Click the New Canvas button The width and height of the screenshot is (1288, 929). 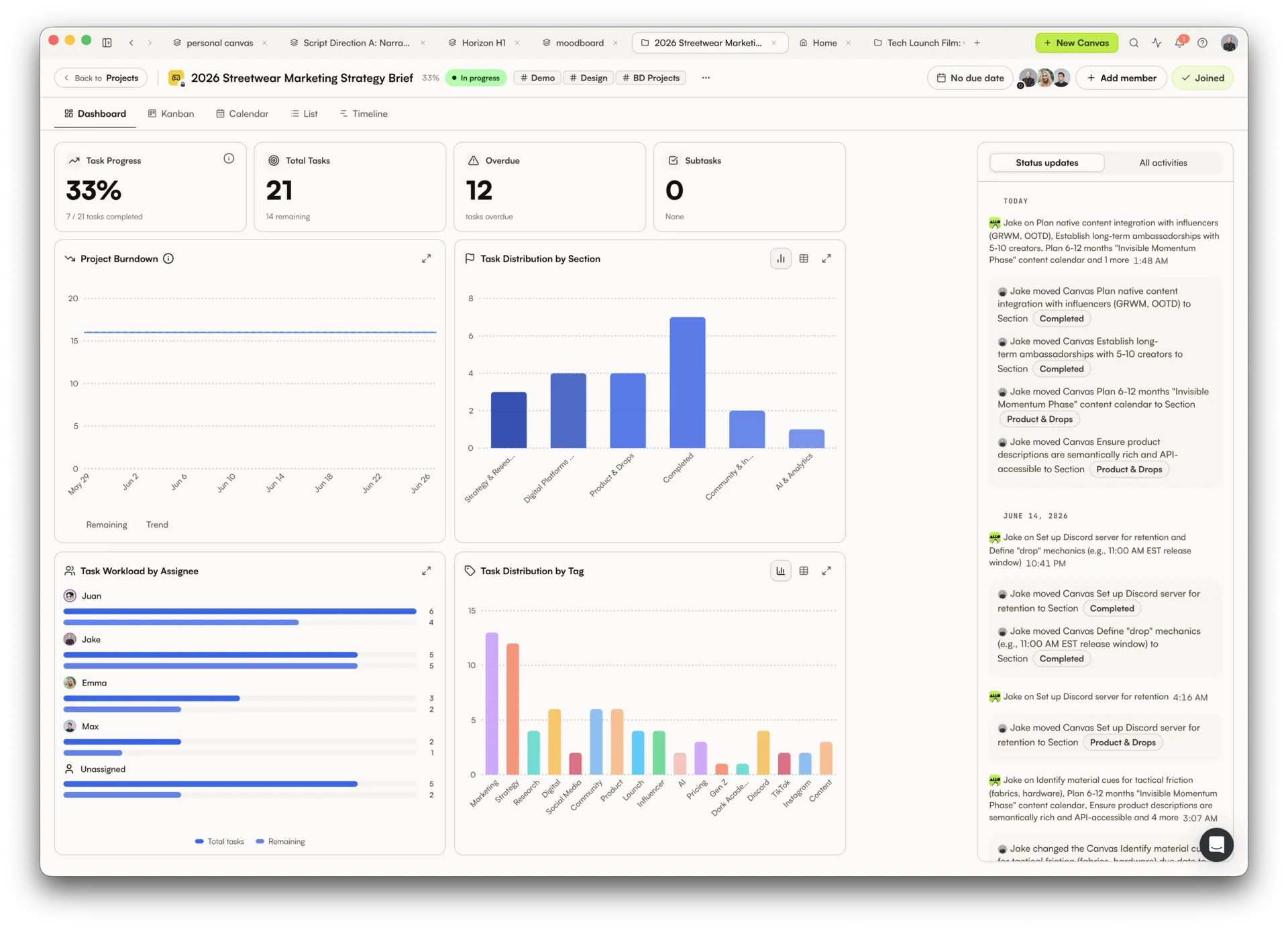tap(1077, 43)
